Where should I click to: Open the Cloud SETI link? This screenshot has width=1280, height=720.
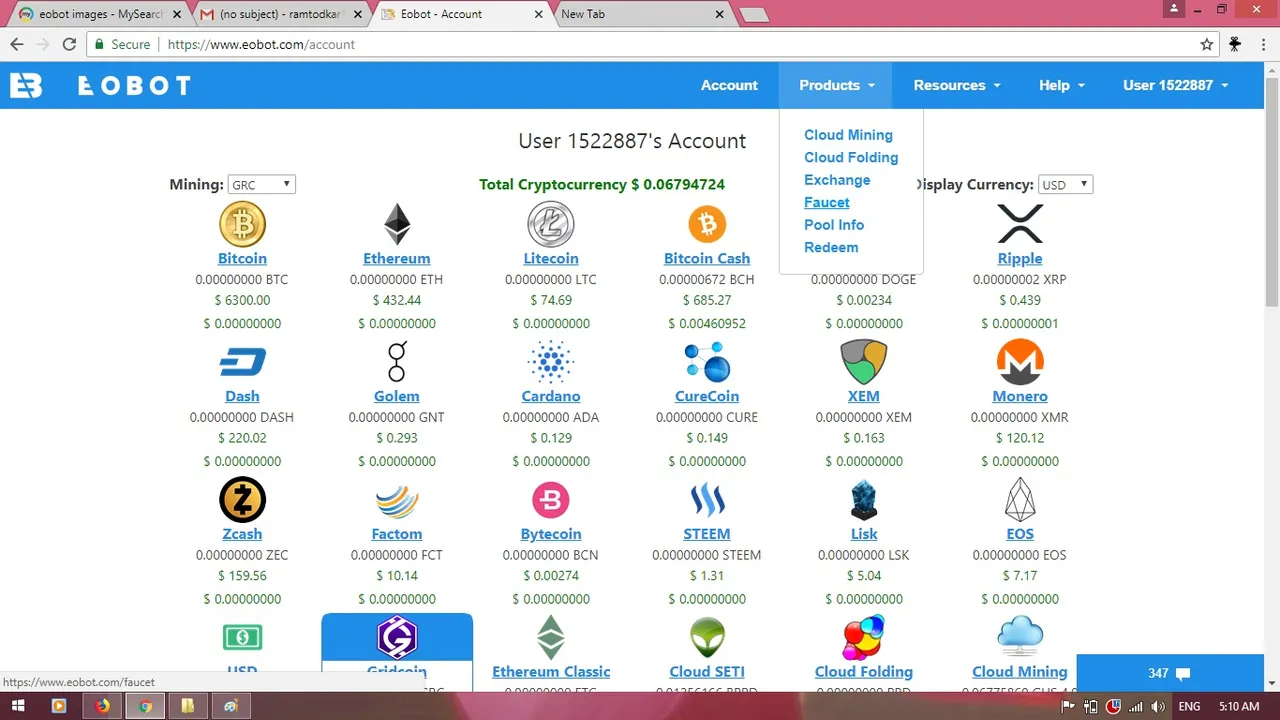(x=707, y=672)
